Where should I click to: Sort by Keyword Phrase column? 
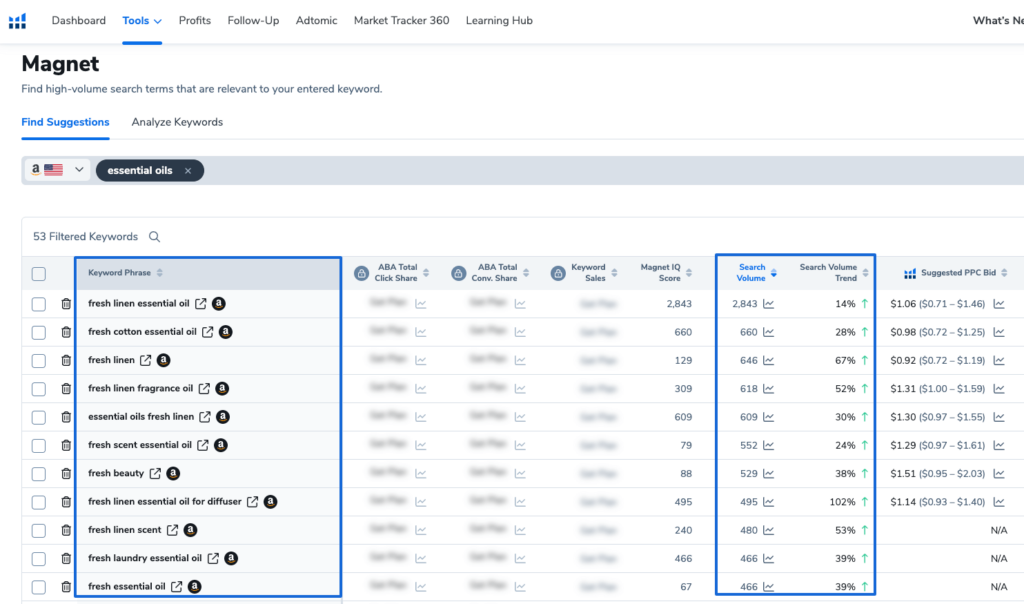click(160, 273)
